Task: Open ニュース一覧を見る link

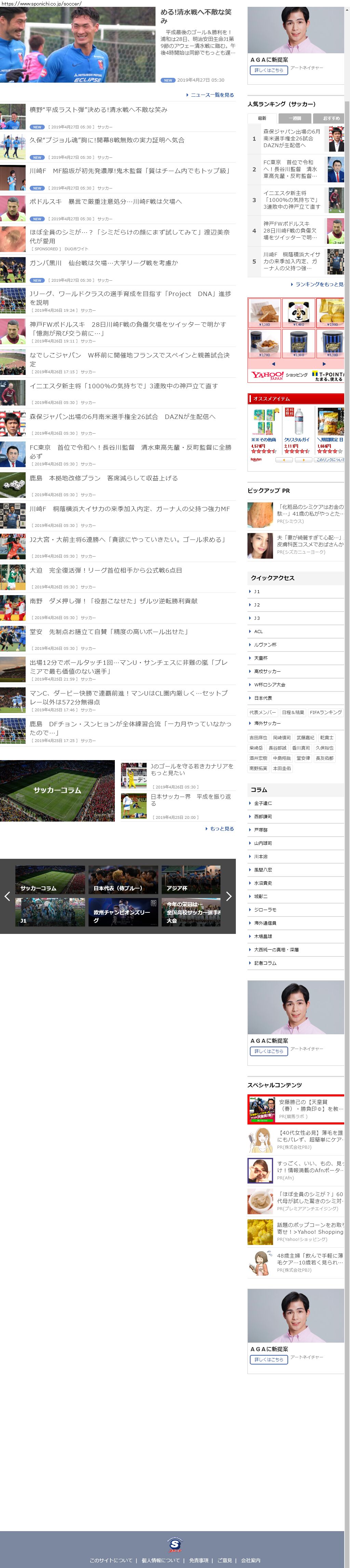Action: click(211, 95)
